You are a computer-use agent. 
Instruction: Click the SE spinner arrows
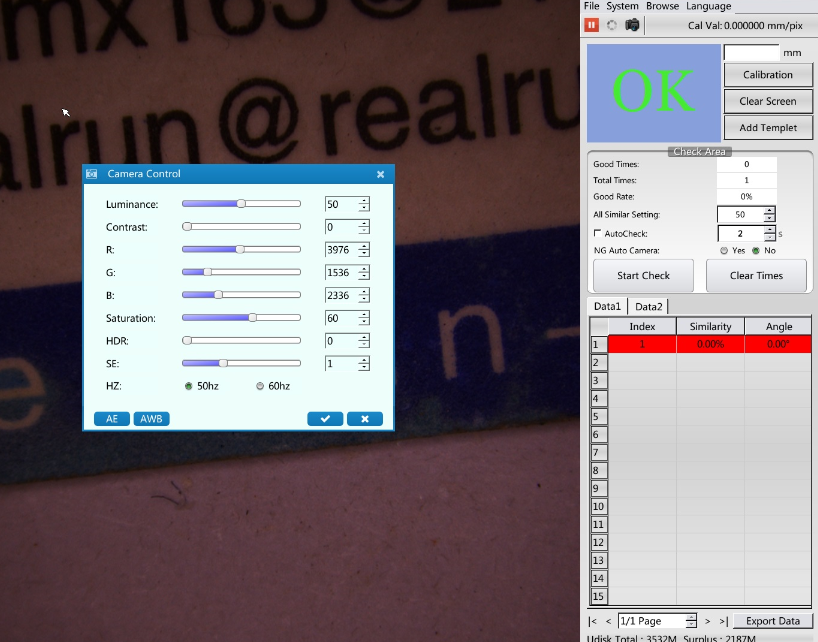364,364
